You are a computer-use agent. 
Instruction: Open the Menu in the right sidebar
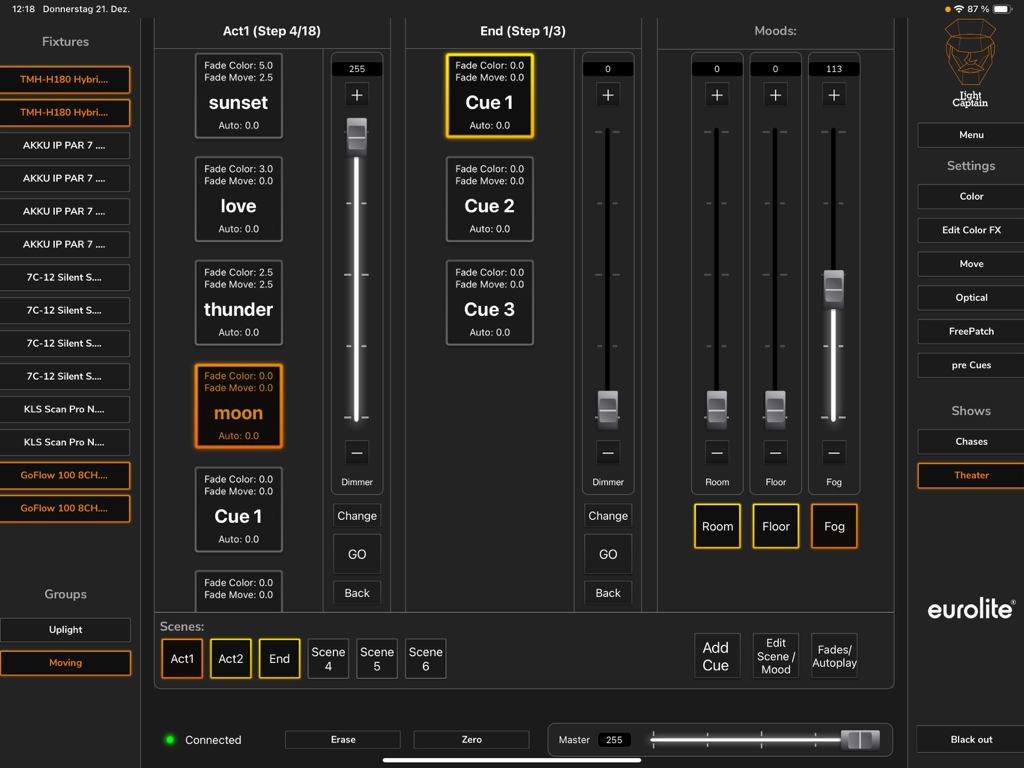coord(969,134)
